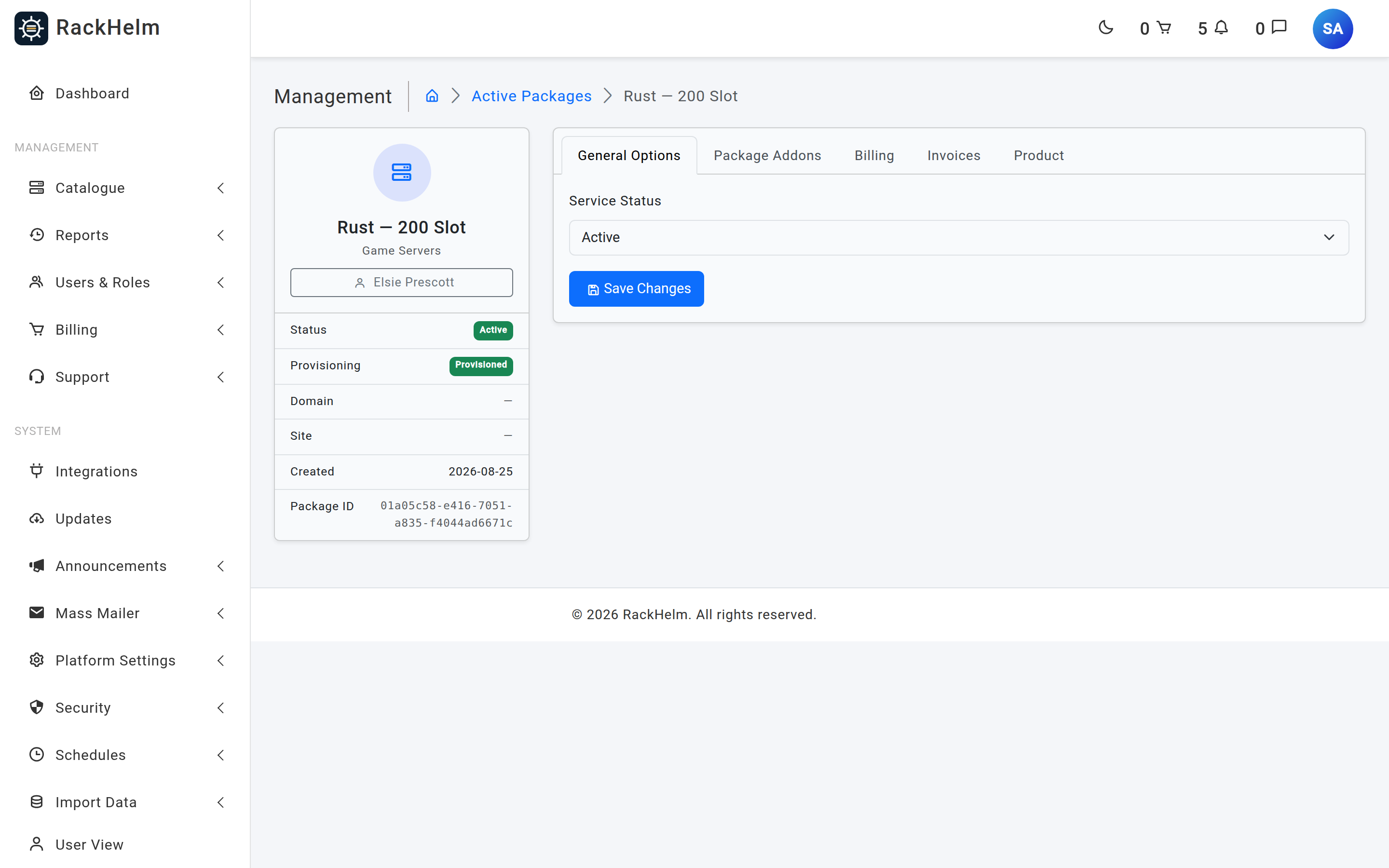Open the Service Status dropdown
This screenshot has height=868, width=1389.
[x=958, y=238]
